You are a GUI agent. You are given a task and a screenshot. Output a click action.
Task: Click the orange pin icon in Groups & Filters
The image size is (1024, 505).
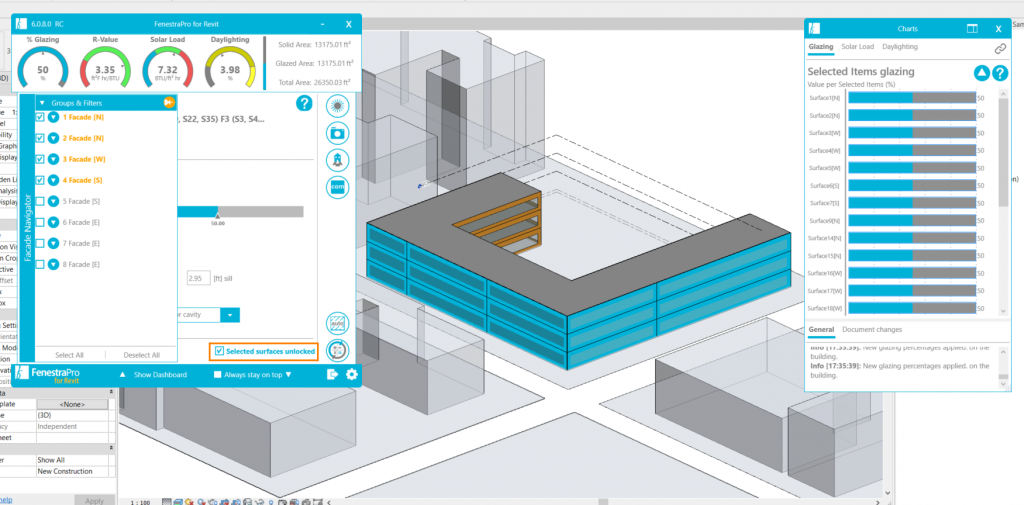tap(168, 103)
